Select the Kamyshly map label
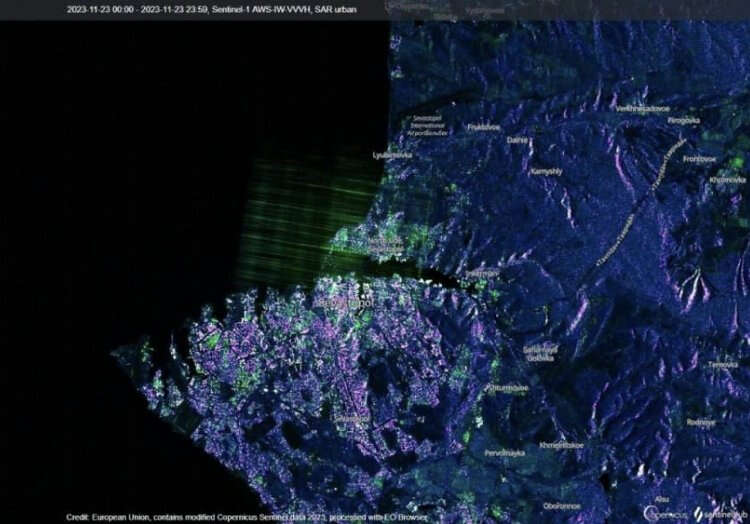Viewport: 750px width, 524px height. pos(546,171)
